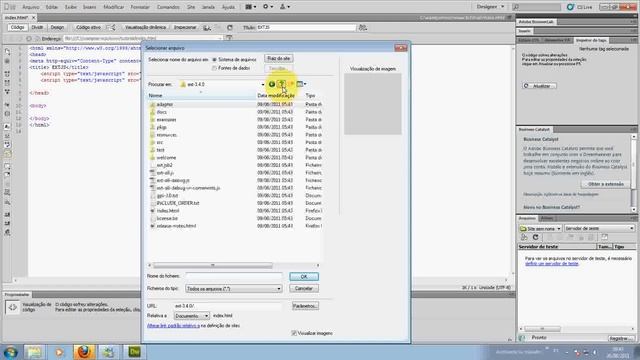This screenshot has height=360, width=640.
Task: Click expand icon in Arquivos panel toolbar
Action: click(x=604, y=237)
